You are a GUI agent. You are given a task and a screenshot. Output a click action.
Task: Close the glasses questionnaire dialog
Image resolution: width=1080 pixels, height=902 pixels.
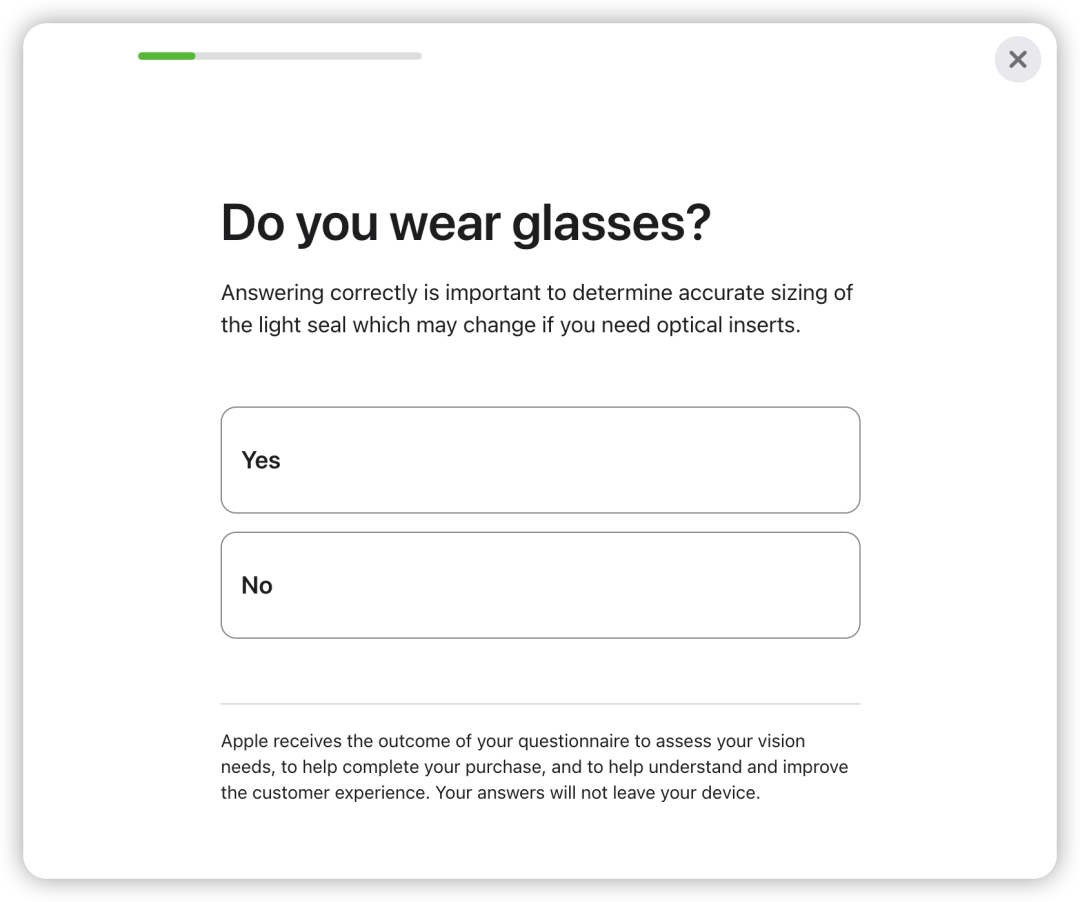coord(1017,60)
